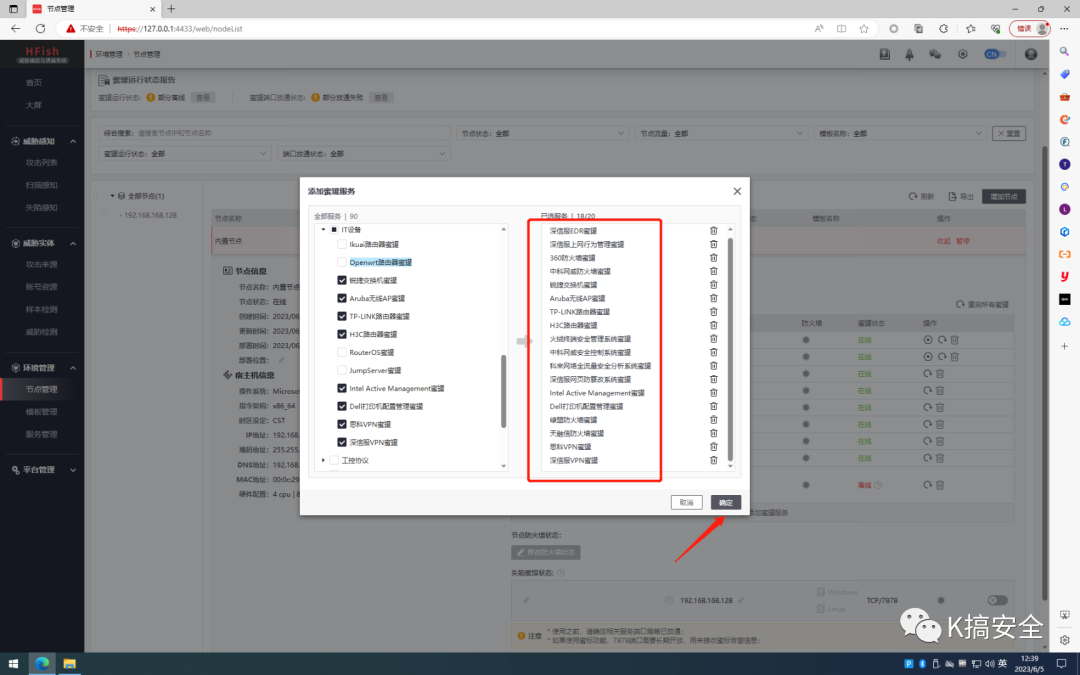This screenshot has height=675, width=1080.
Task: Open the WeChat icon in HFish header
Action: click(935, 54)
